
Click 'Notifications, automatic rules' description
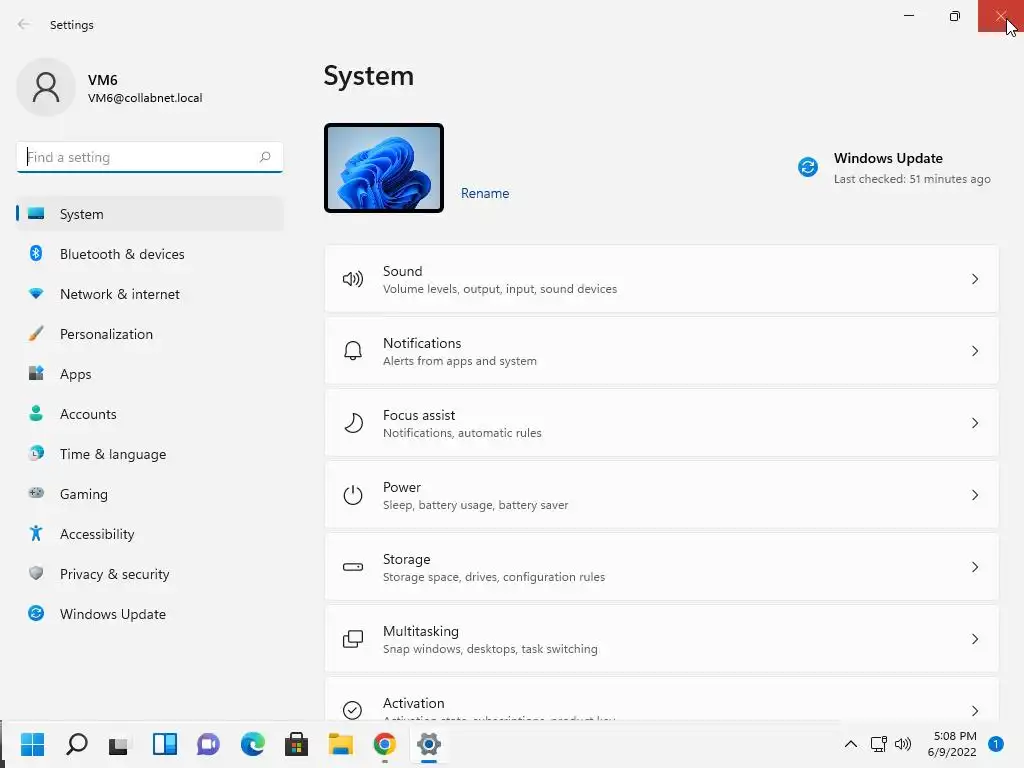[462, 433]
